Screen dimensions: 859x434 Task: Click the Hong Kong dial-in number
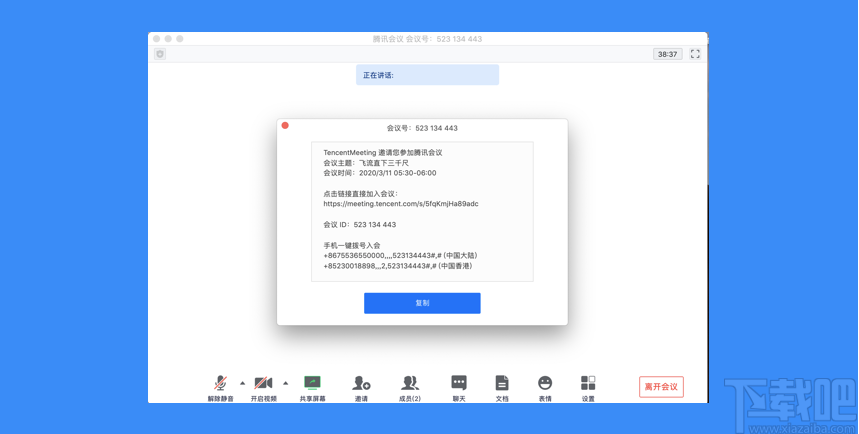(x=398, y=266)
